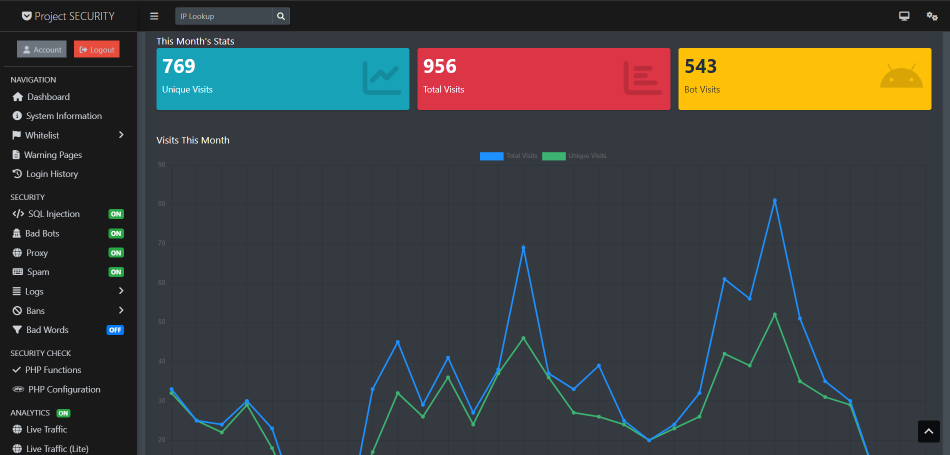
Task: Open Warning Pages menu item
Action: tap(66, 154)
